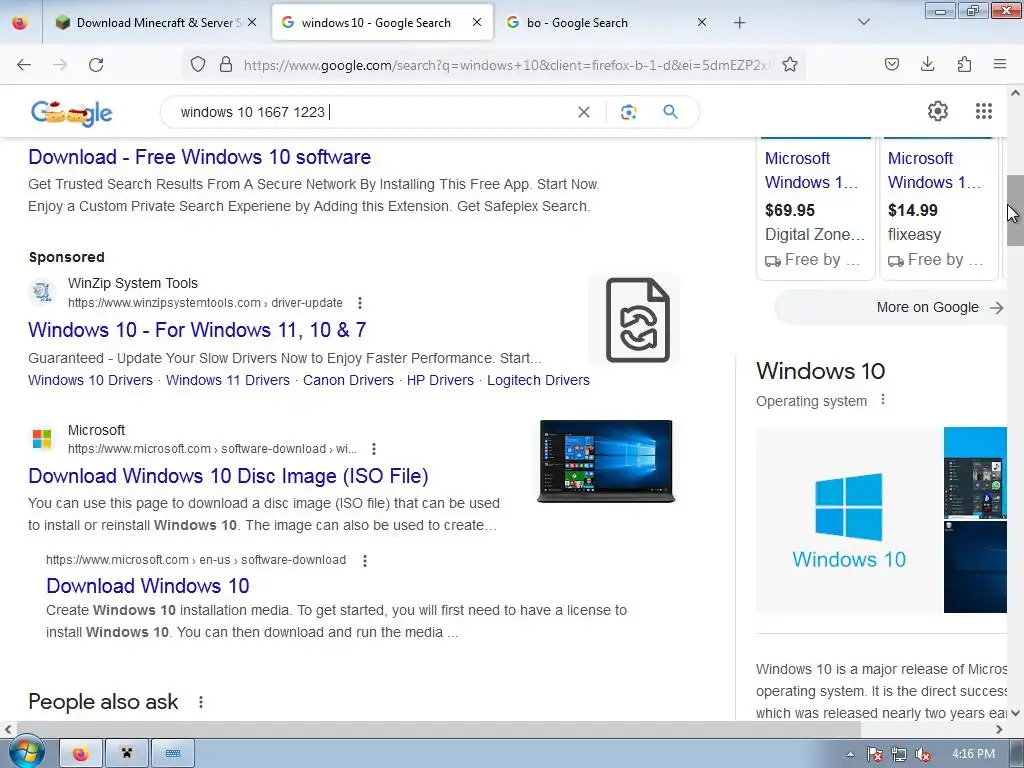Open the 'Download Windows 10' sub-result link
The height and width of the screenshot is (768, 1024).
pyautogui.click(x=148, y=586)
